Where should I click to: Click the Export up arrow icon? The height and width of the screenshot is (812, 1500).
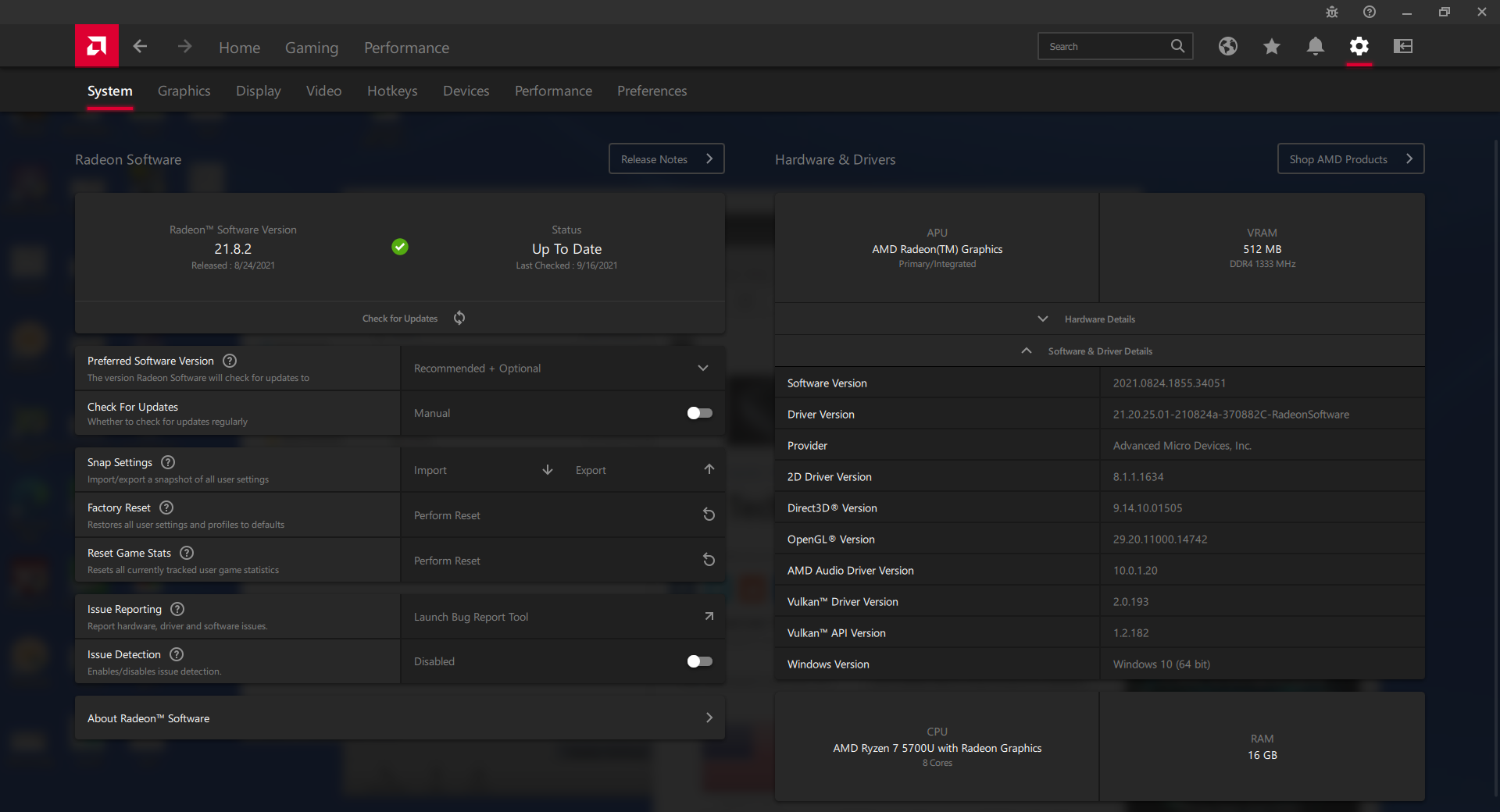pyautogui.click(x=709, y=469)
